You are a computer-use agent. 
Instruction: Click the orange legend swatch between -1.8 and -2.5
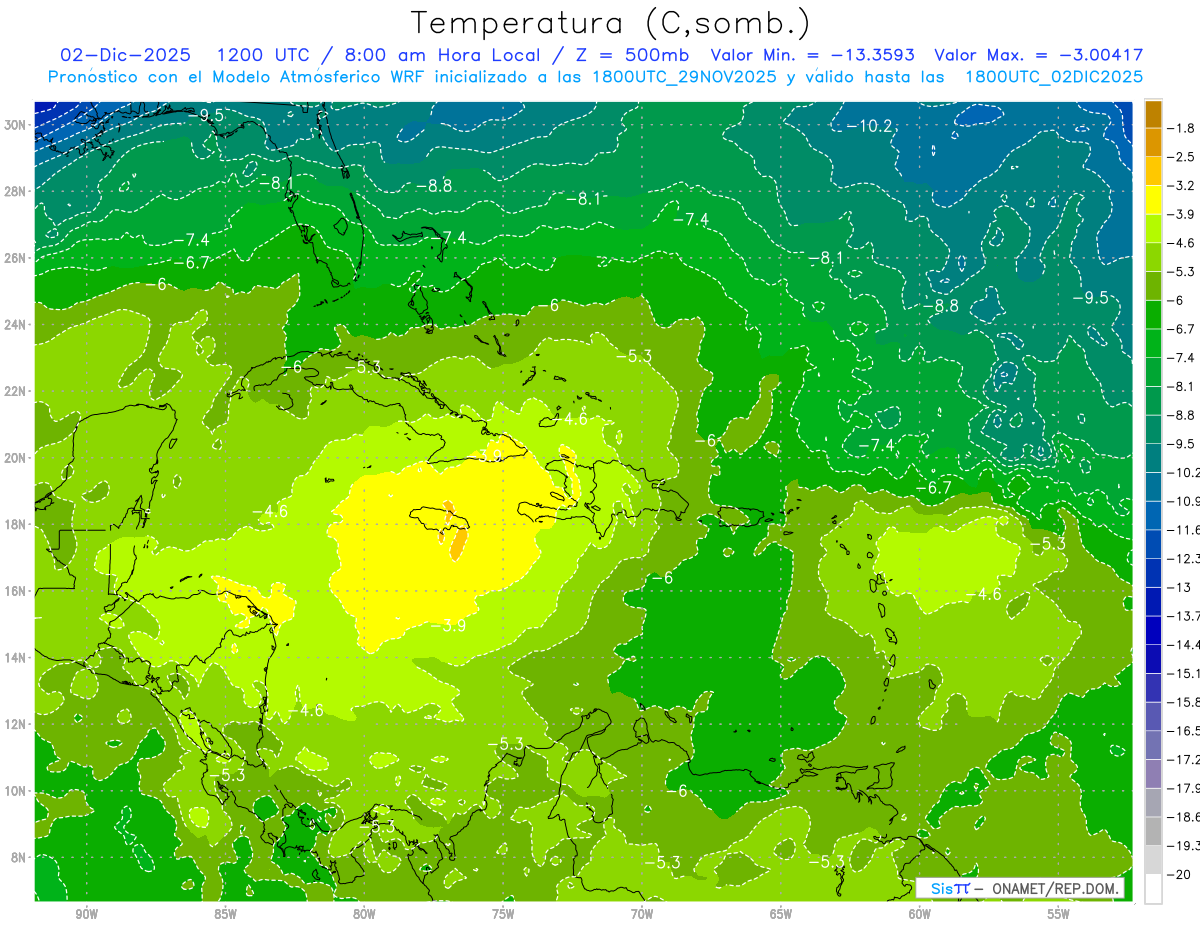pyautogui.click(x=1153, y=142)
